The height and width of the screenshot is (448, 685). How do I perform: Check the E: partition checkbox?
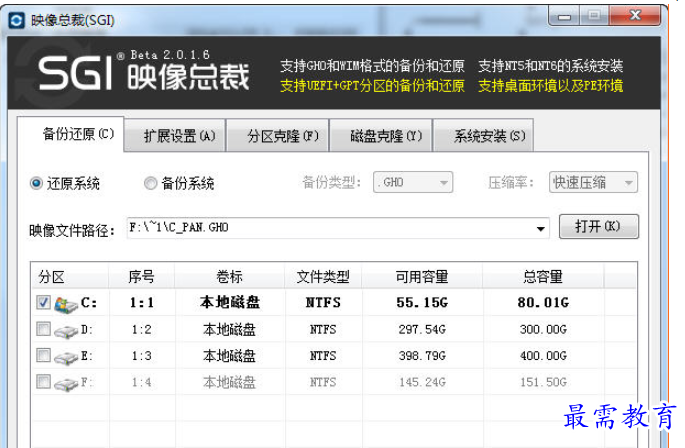(43, 355)
